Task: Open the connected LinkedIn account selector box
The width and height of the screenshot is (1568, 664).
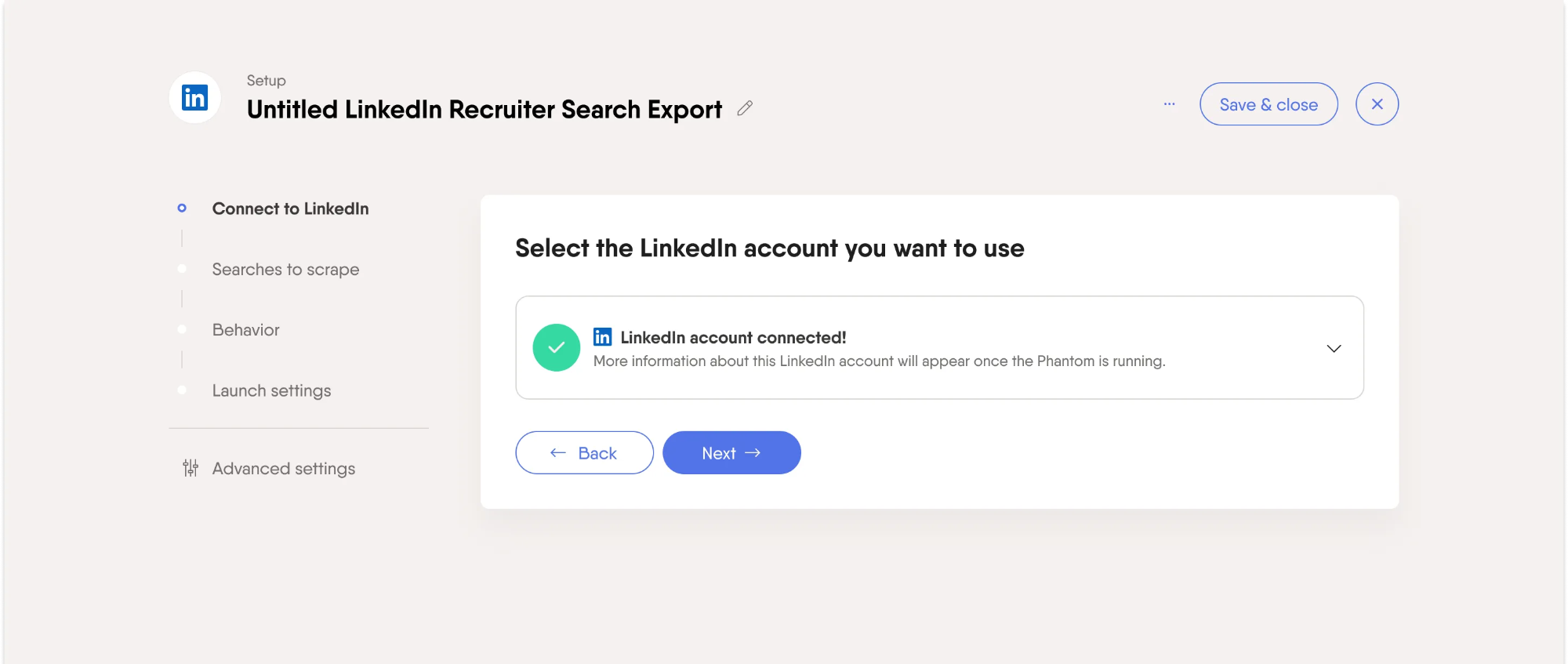Action: [939, 347]
